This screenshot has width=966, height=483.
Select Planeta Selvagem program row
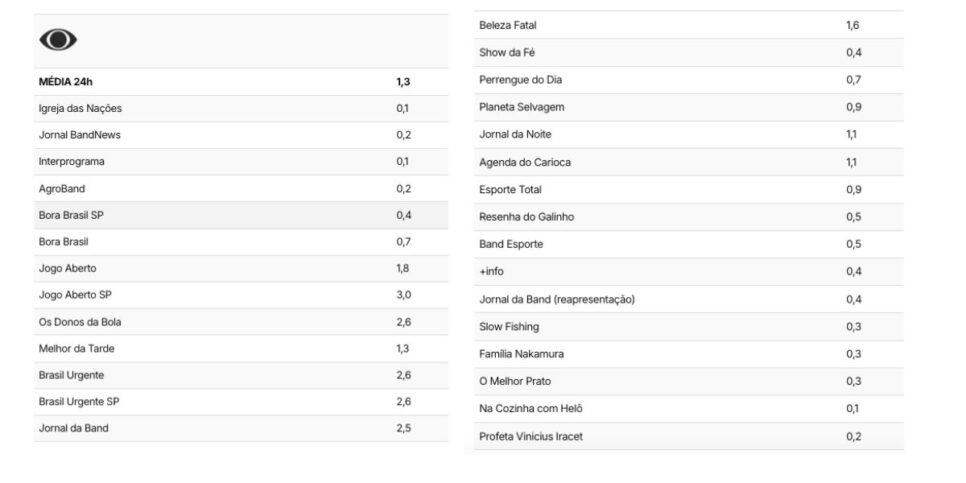[689, 107]
